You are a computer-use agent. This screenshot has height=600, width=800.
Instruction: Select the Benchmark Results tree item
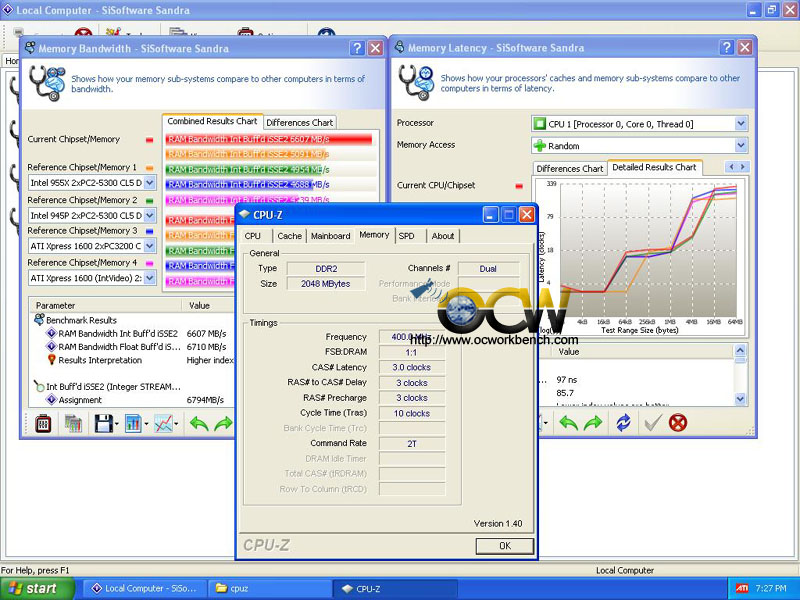click(81, 320)
